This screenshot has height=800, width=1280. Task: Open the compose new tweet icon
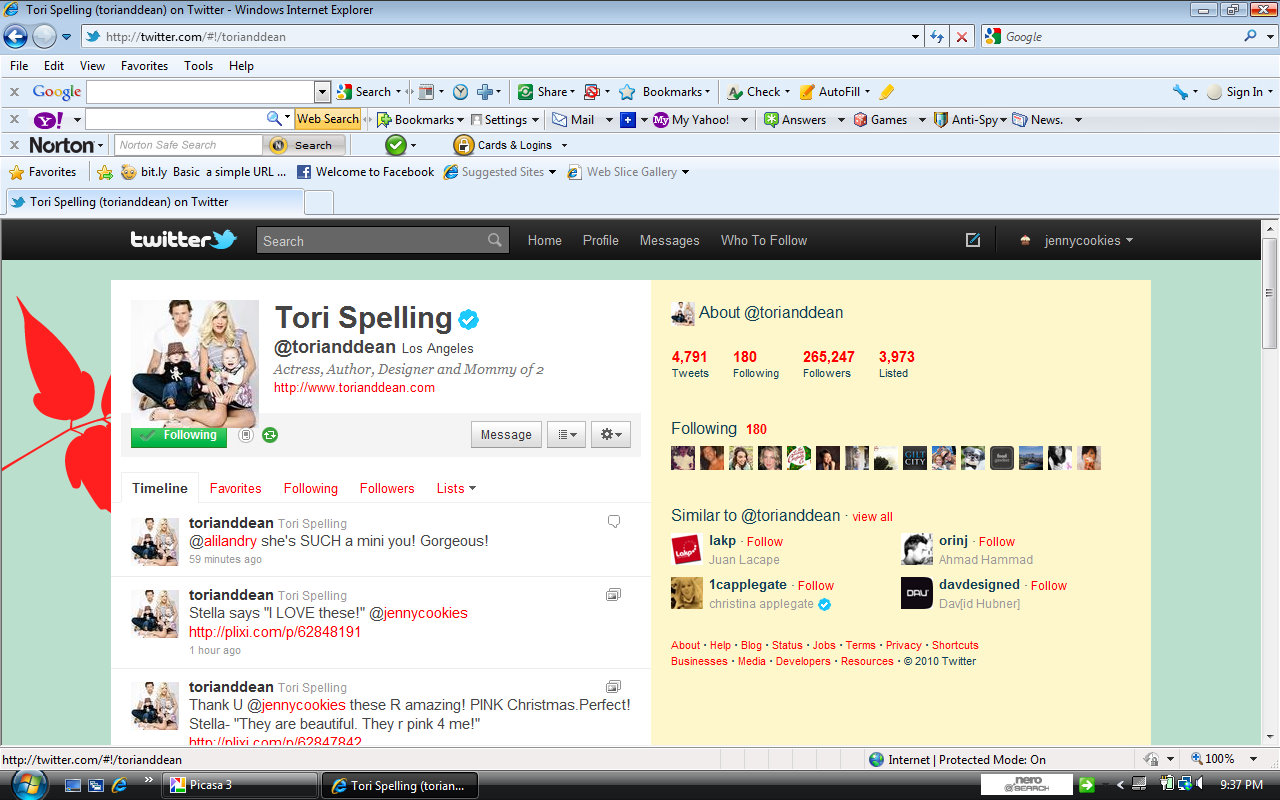[973, 240]
